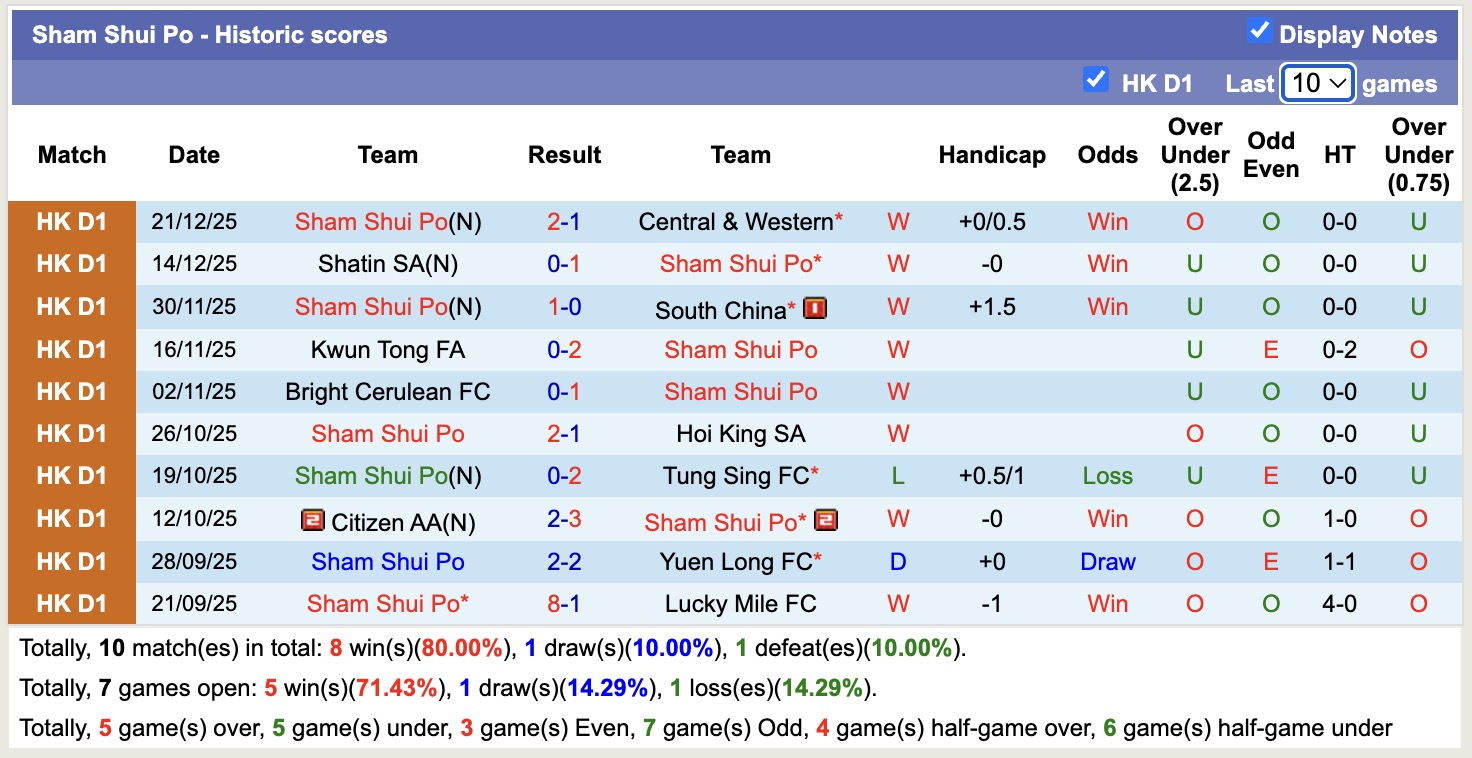This screenshot has width=1472, height=758.
Task: Click the red card icon beside South China
Action: pos(815,308)
